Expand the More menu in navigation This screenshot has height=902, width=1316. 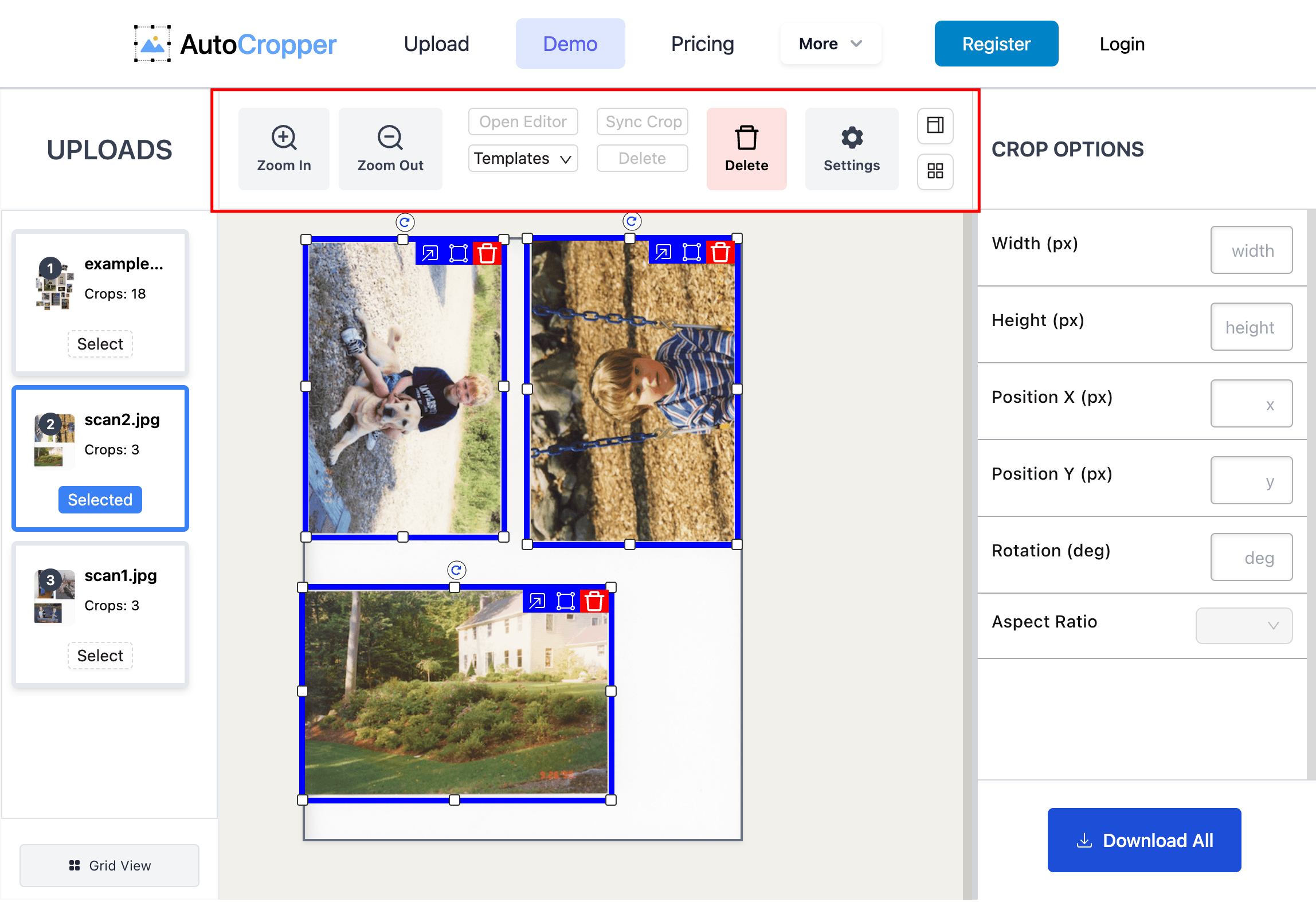click(x=829, y=43)
